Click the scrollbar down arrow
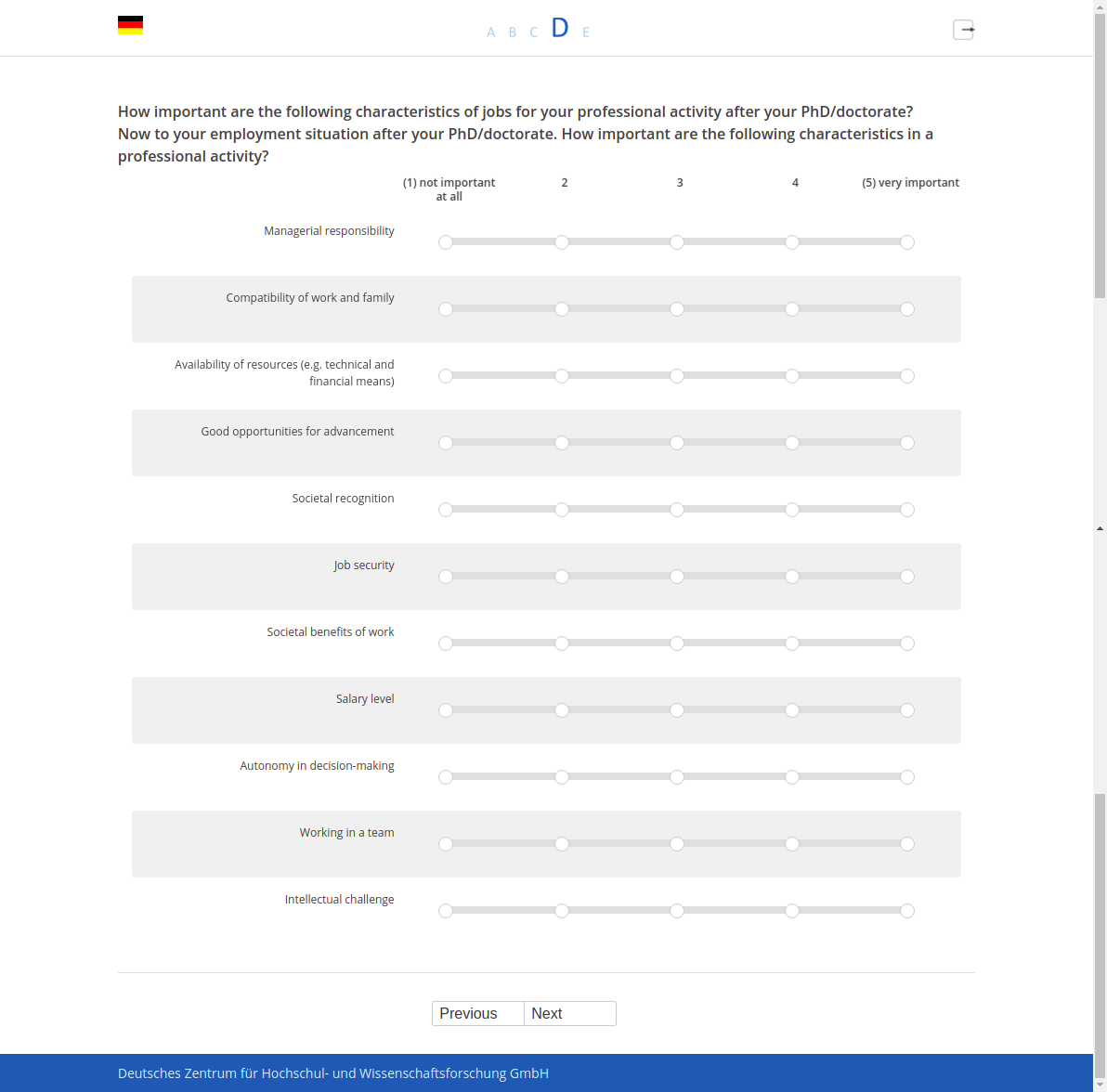1107x1092 pixels. pos(1100,1085)
